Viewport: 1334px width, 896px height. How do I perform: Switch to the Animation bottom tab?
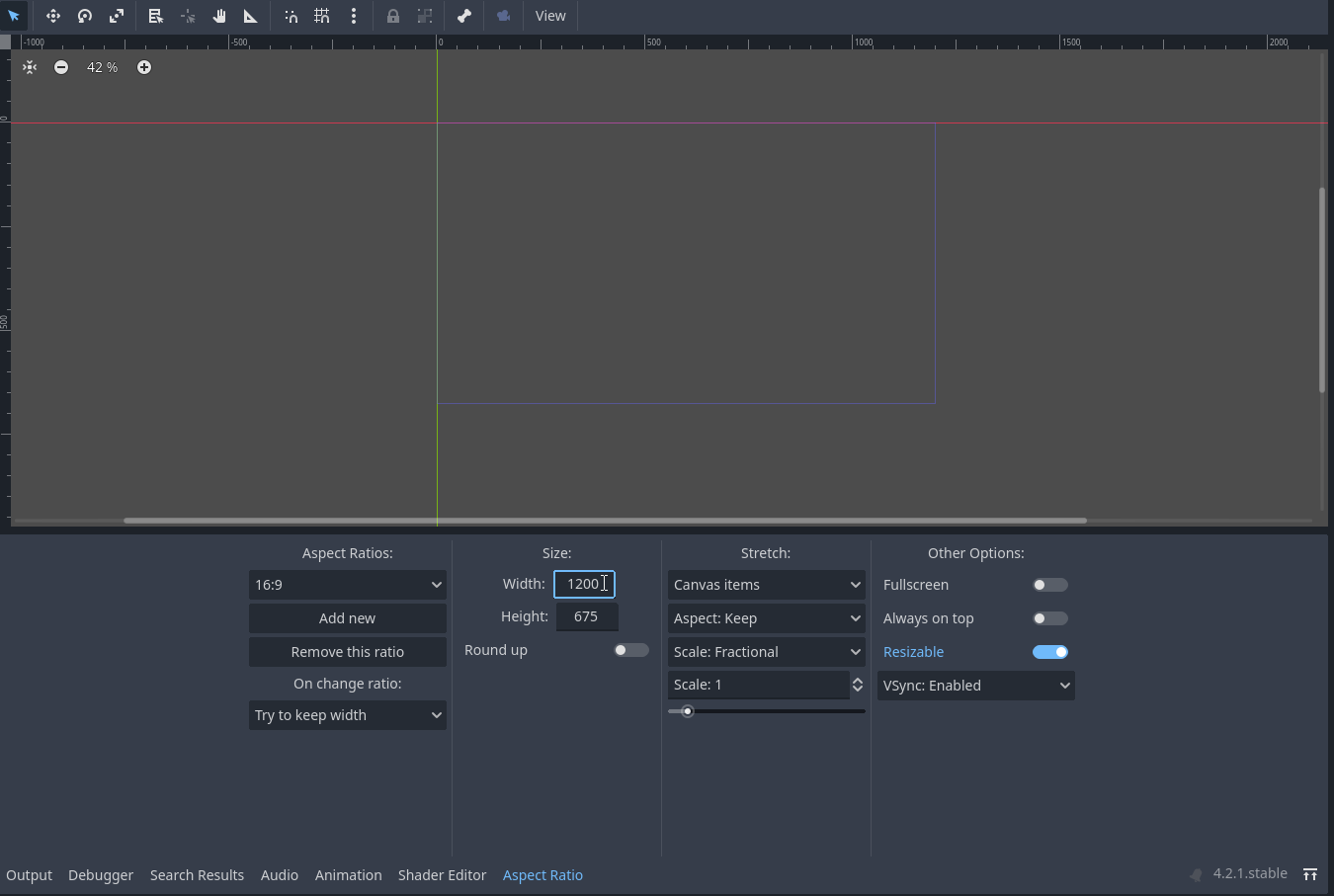(349, 875)
